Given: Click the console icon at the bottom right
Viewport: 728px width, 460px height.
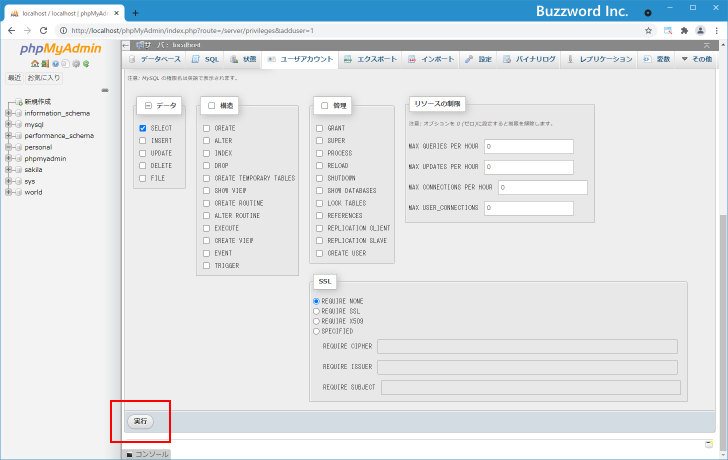Looking at the screenshot, I should click(709, 444).
